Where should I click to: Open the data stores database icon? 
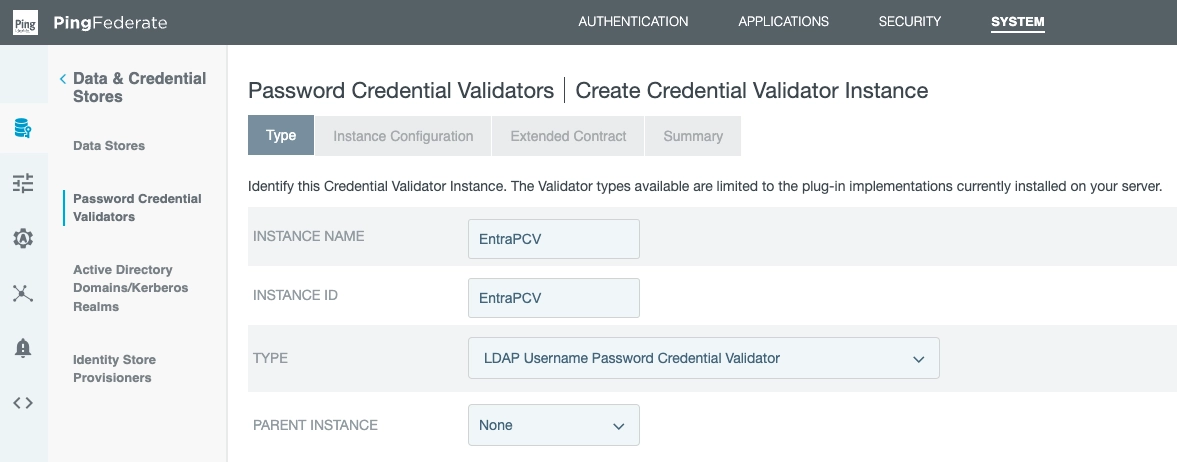click(23, 128)
